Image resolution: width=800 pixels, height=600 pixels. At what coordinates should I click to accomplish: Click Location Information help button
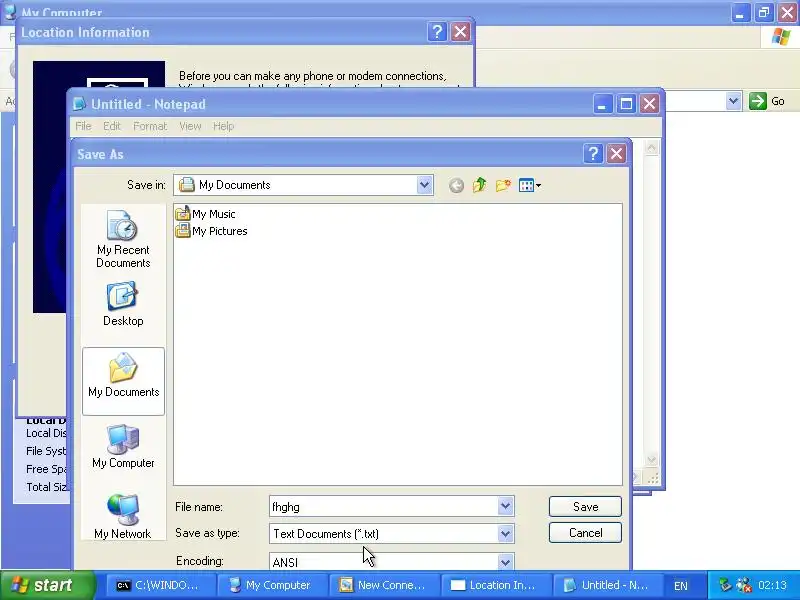[437, 32]
